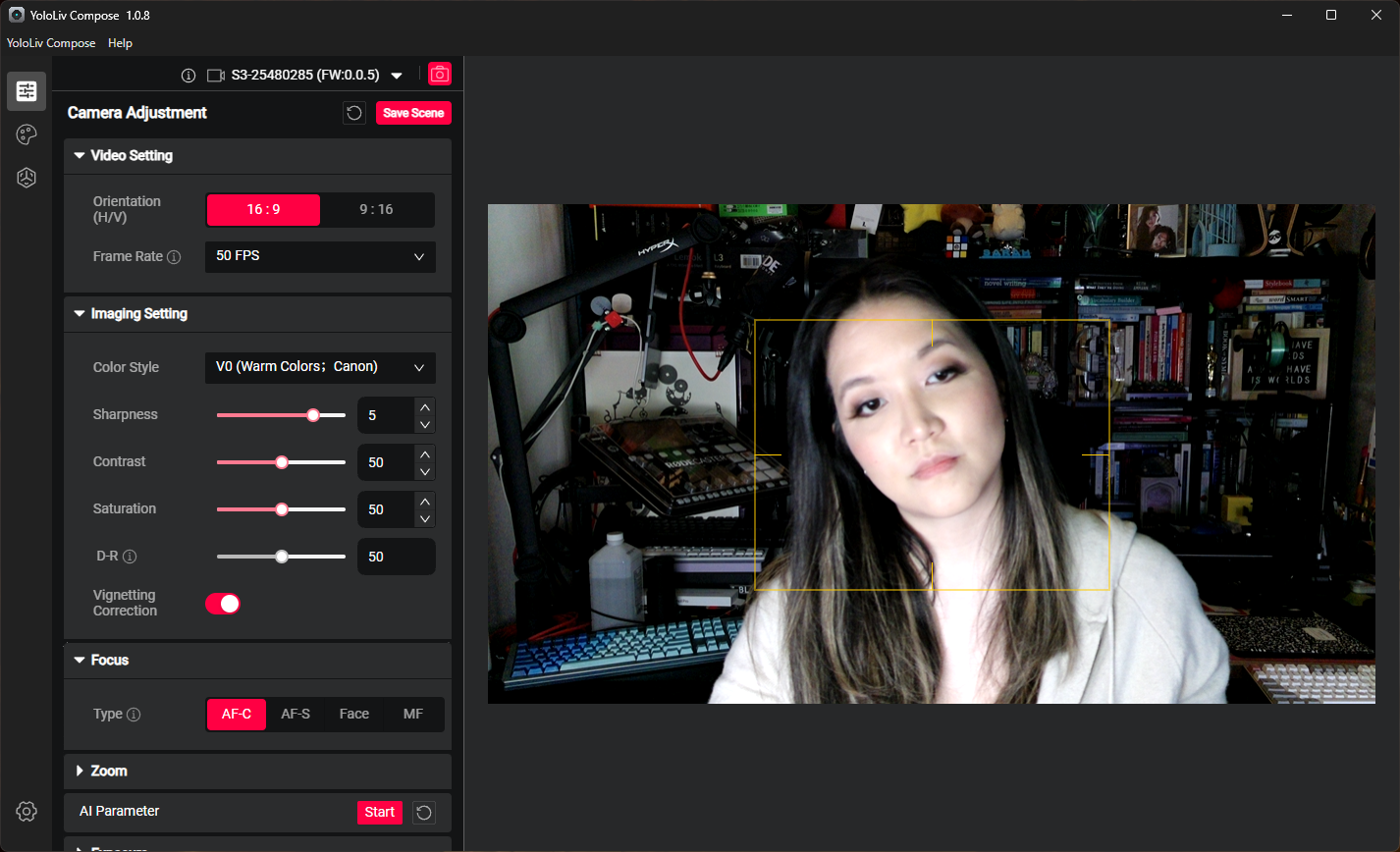Select AF-C focus type
This screenshot has width=1400, height=852.
coord(237,715)
